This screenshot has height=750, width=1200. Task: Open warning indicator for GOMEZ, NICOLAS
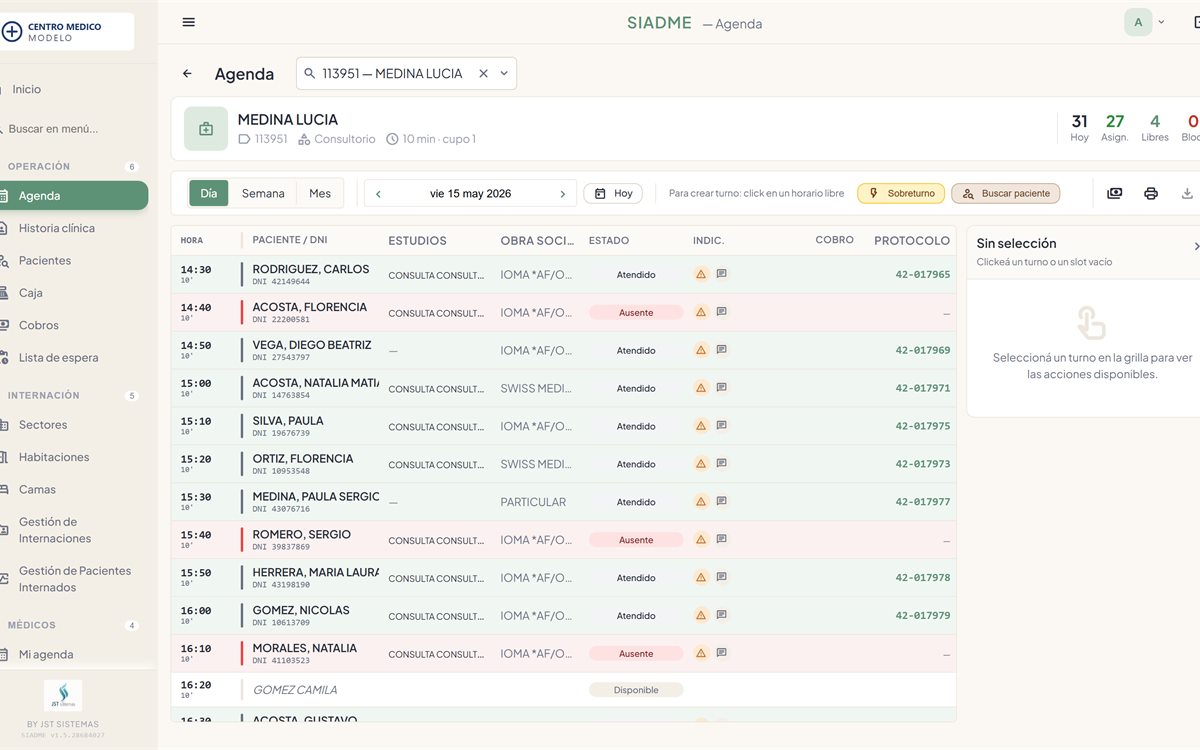pyautogui.click(x=701, y=616)
